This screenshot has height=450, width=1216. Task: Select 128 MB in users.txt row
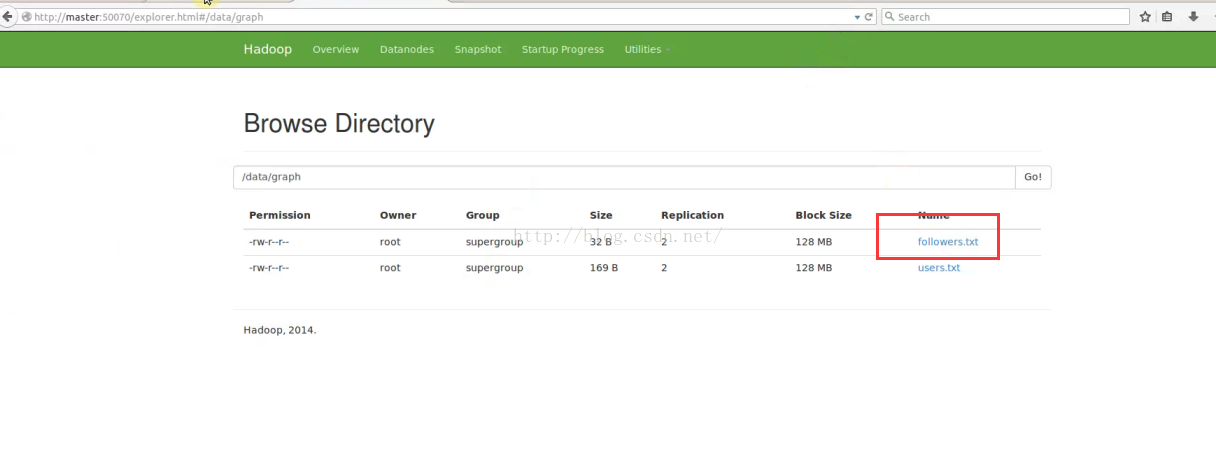coord(814,268)
